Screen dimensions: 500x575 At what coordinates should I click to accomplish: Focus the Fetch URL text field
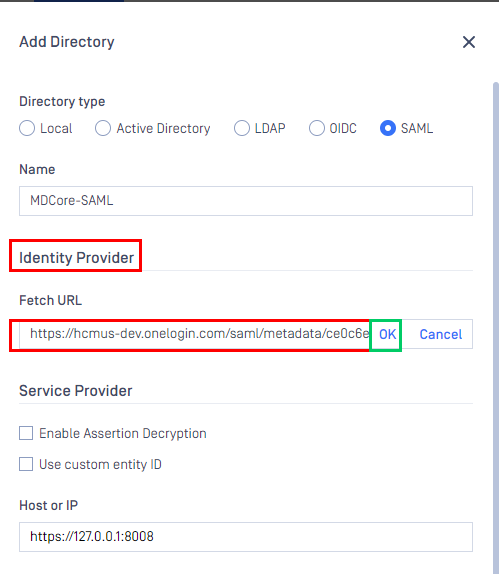194,334
